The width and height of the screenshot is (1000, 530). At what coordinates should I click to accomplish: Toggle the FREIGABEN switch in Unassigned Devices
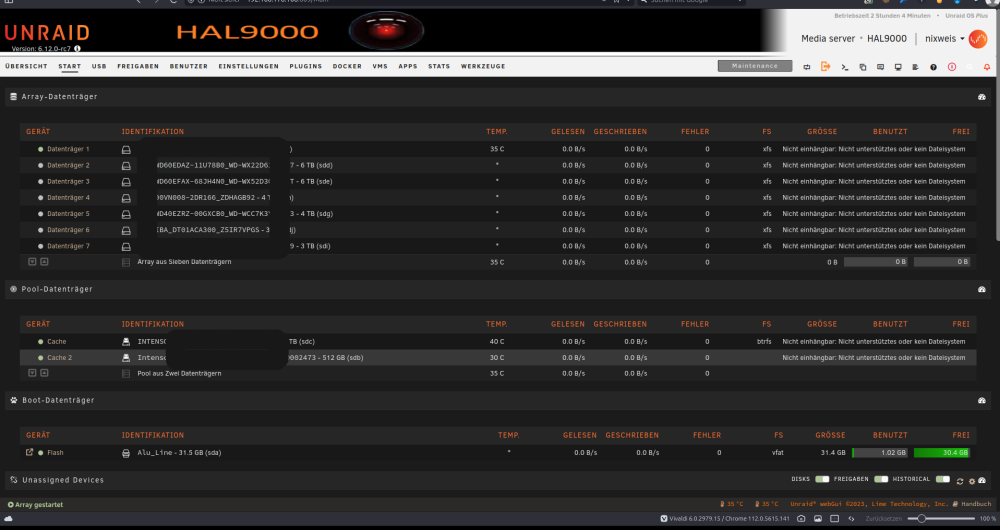pos(881,480)
